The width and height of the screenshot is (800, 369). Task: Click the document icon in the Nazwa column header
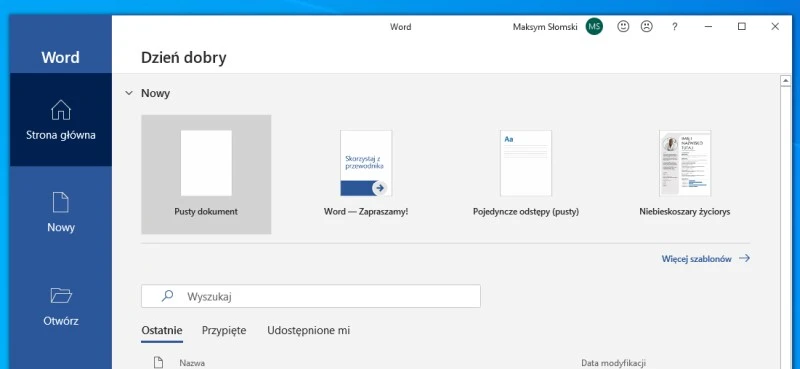pos(159,362)
